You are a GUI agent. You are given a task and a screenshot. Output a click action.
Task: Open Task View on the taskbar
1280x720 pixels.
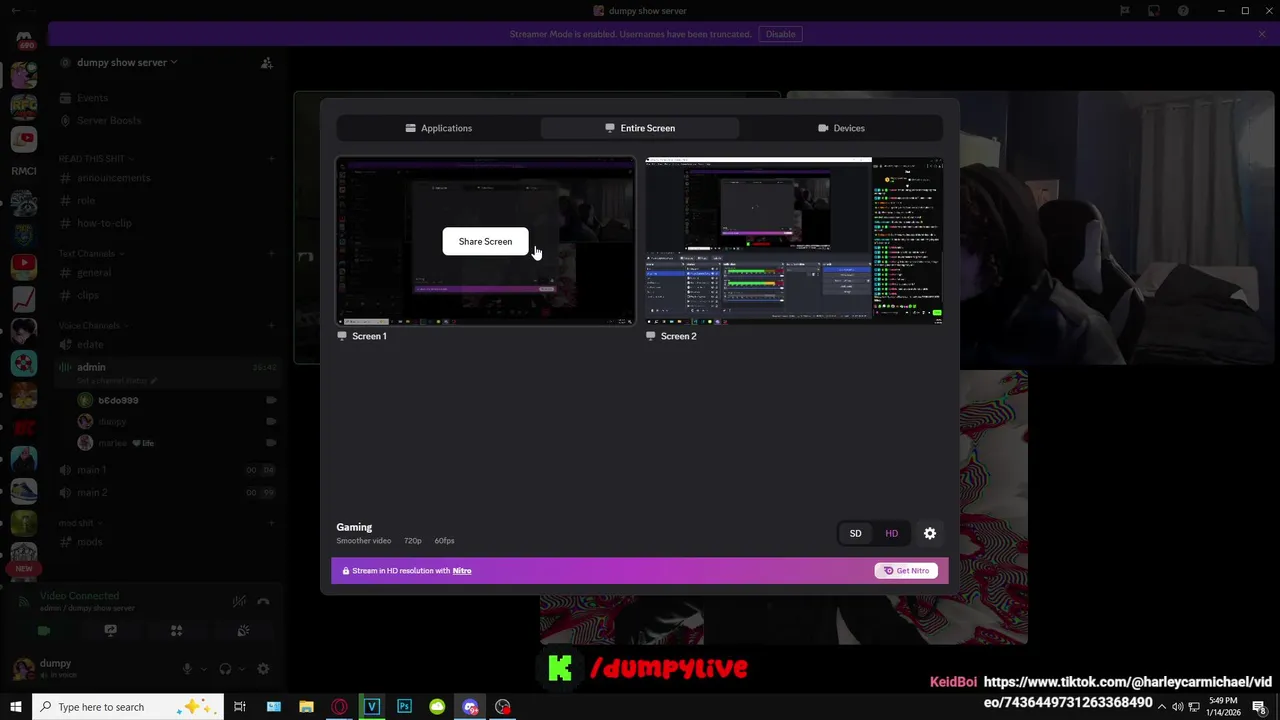tap(240, 707)
